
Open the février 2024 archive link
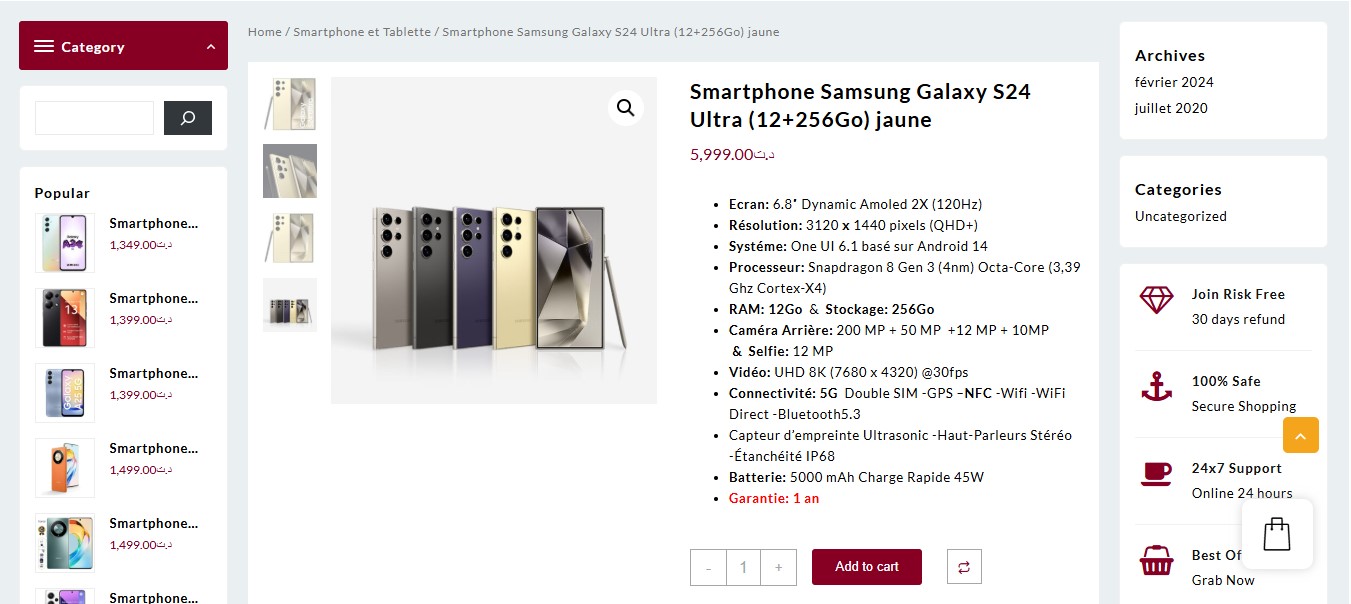pyautogui.click(x=1174, y=82)
